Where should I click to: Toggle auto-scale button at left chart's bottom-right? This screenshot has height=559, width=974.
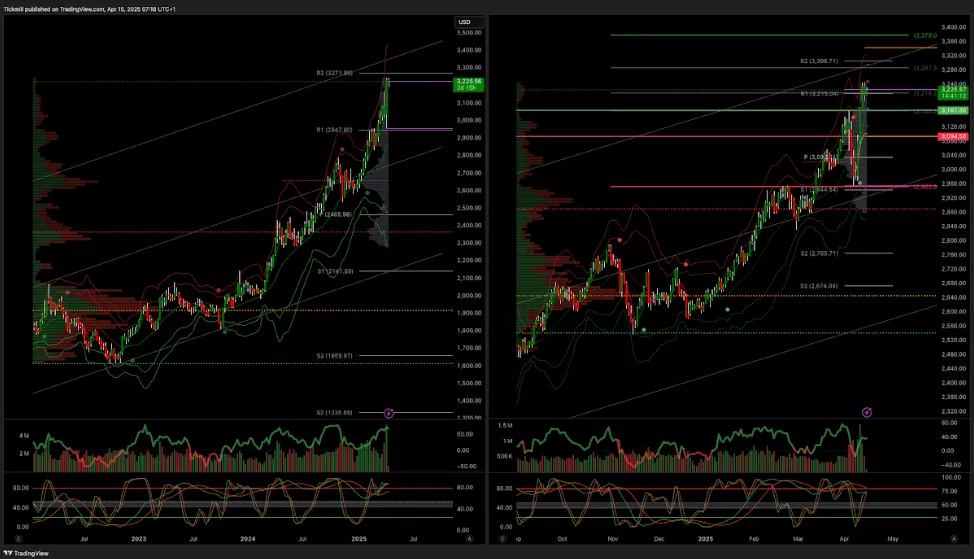pyautogui.click(x=469, y=538)
